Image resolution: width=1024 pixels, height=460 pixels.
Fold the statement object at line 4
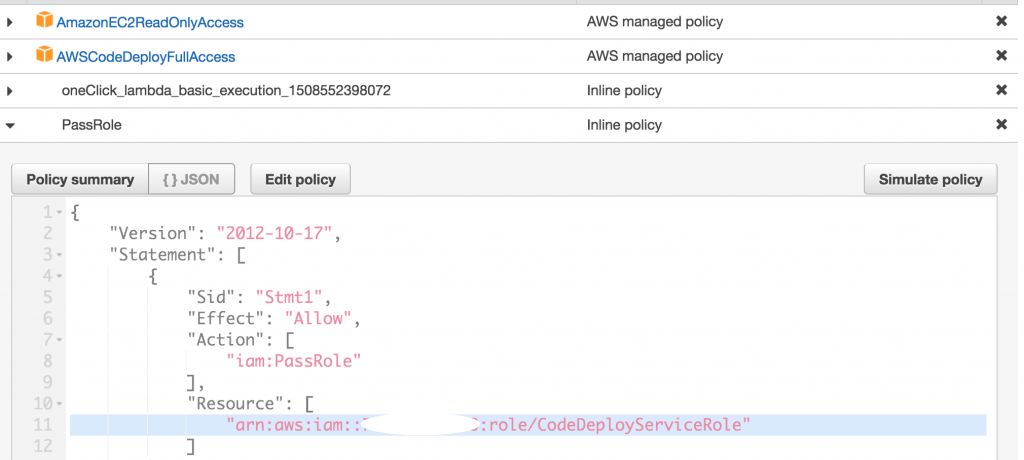(x=59, y=276)
